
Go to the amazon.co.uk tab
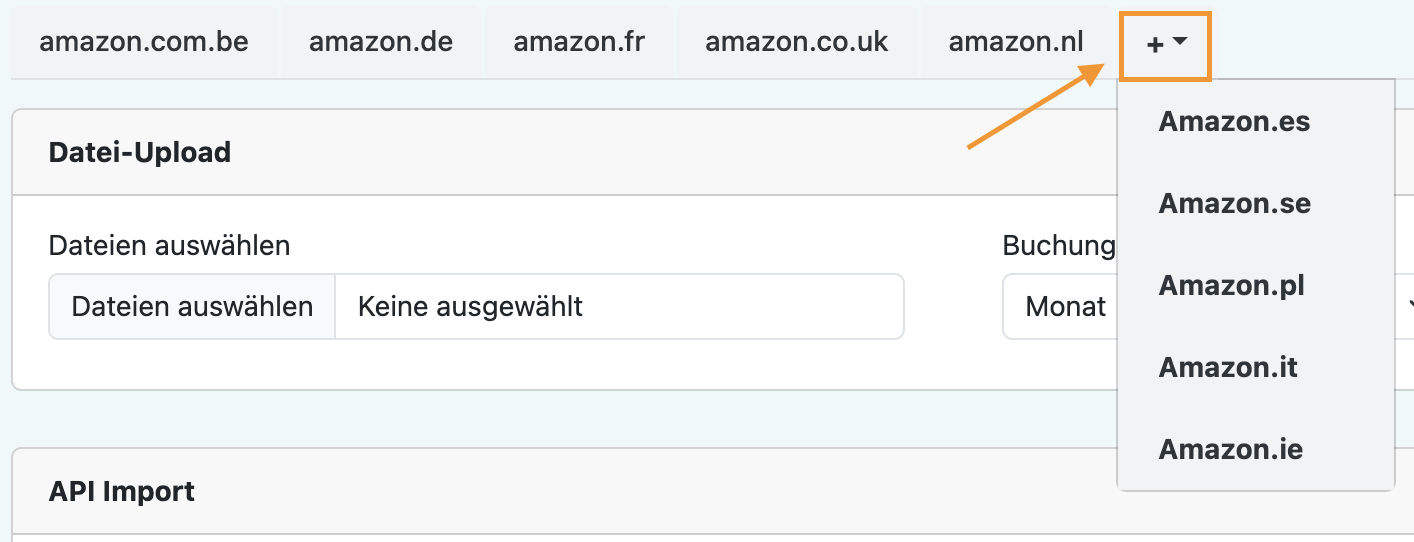tap(797, 42)
